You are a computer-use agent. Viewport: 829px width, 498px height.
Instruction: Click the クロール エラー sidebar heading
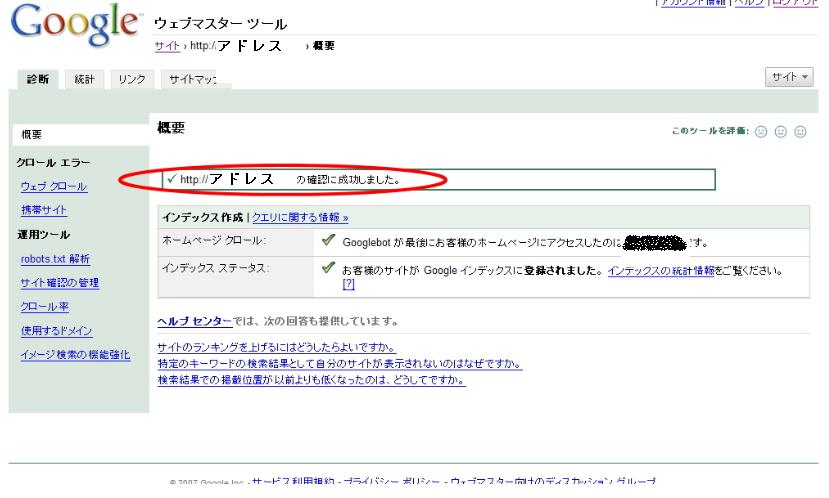pyautogui.click(x=53, y=163)
